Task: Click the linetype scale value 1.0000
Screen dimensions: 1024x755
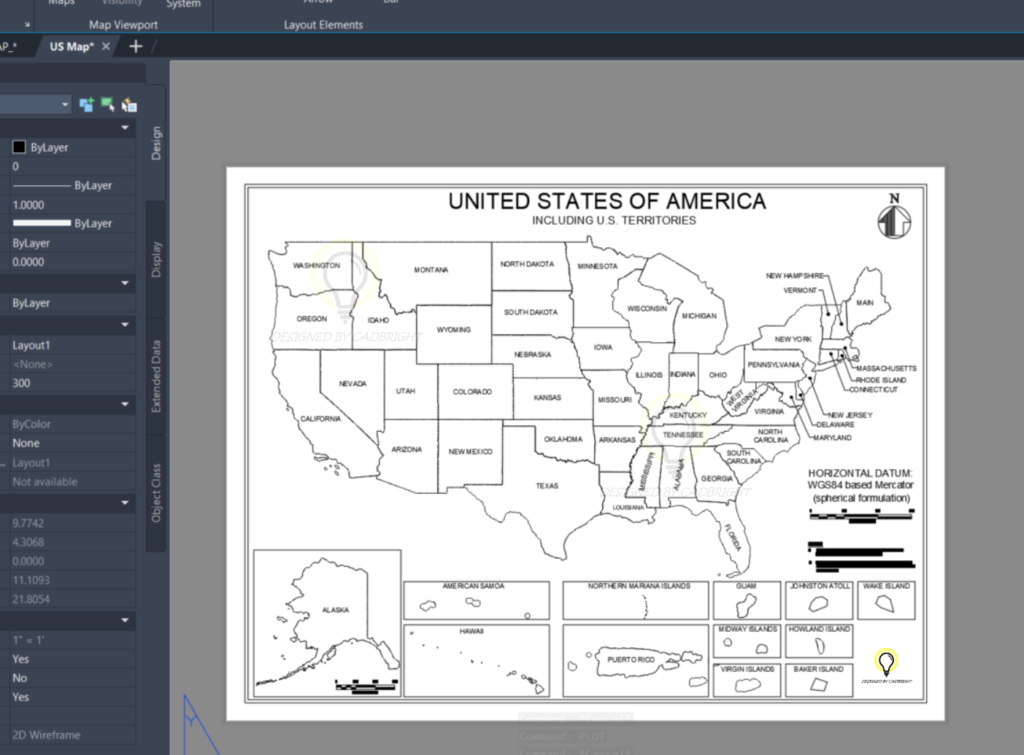Action: (29, 204)
